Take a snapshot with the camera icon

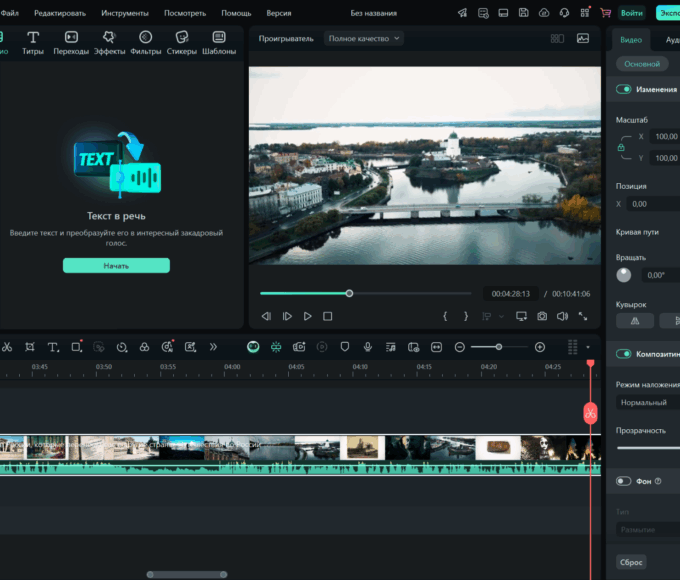[x=542, y=316]
